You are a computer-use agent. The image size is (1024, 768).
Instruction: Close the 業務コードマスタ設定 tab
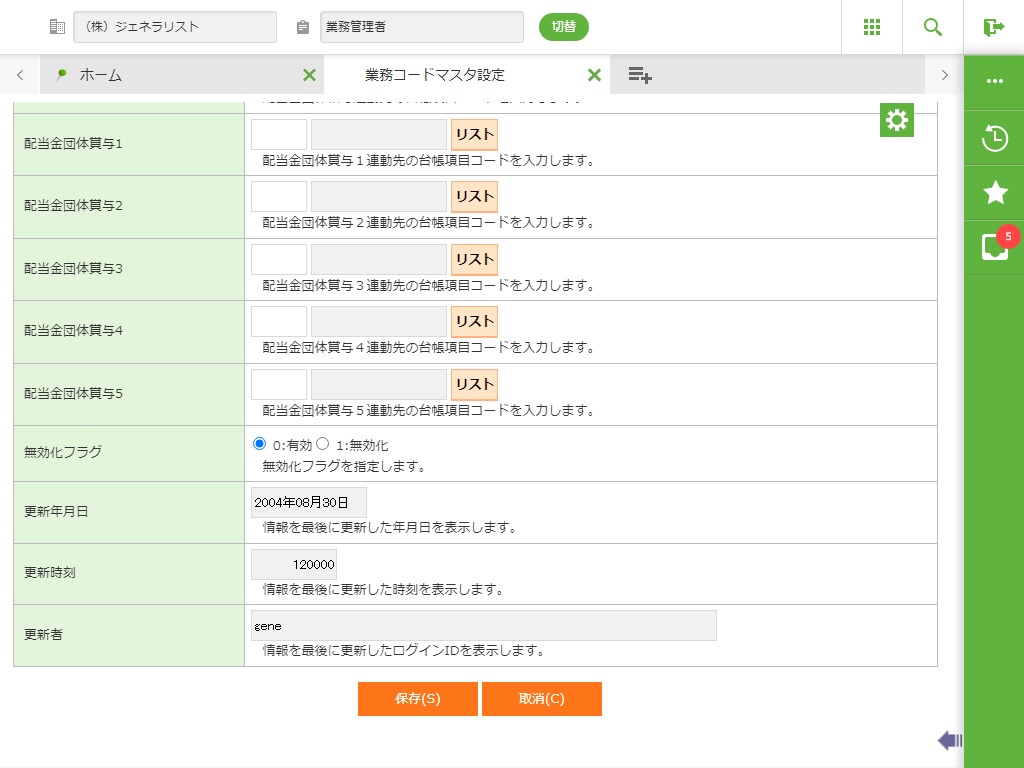pyautogui.click(x=594, y=75)
